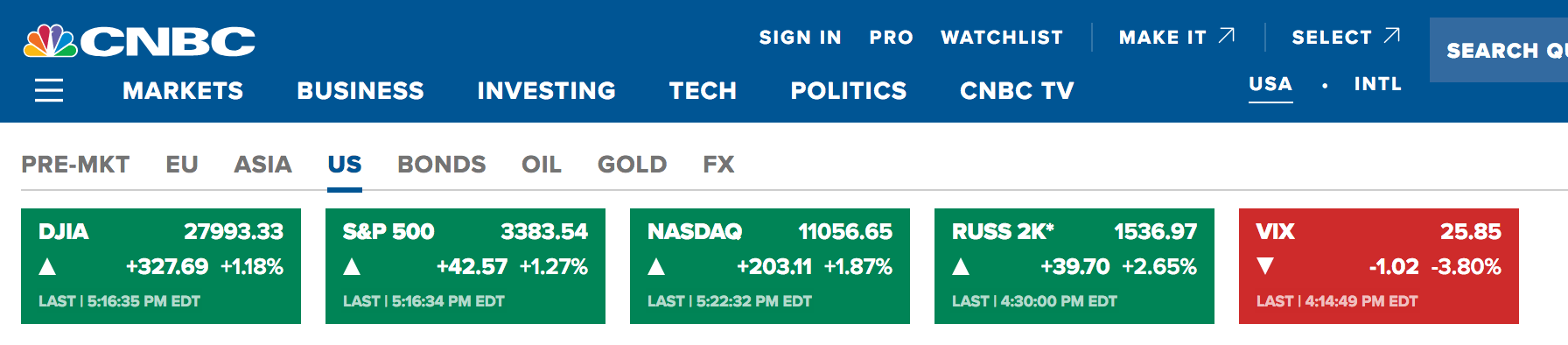Select the BONDS tab

click(x=442, y=165)
